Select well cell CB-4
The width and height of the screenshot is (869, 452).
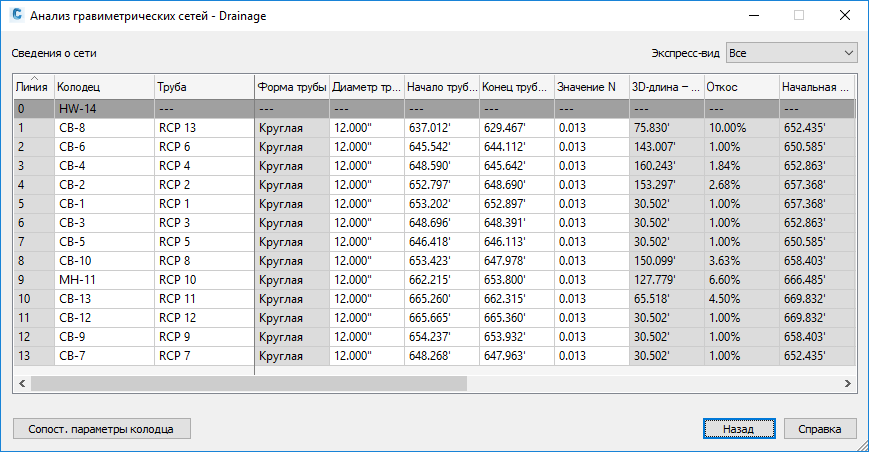[104, 166]
